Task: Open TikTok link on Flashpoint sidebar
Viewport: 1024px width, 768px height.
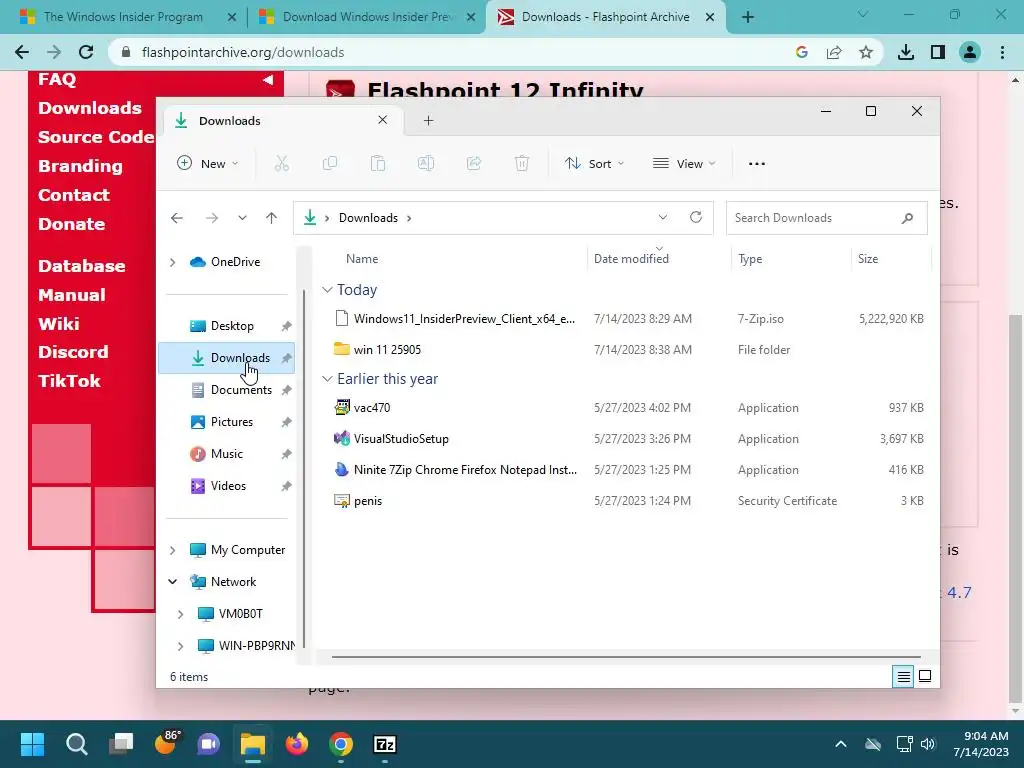Action: [x=69, y=381]
